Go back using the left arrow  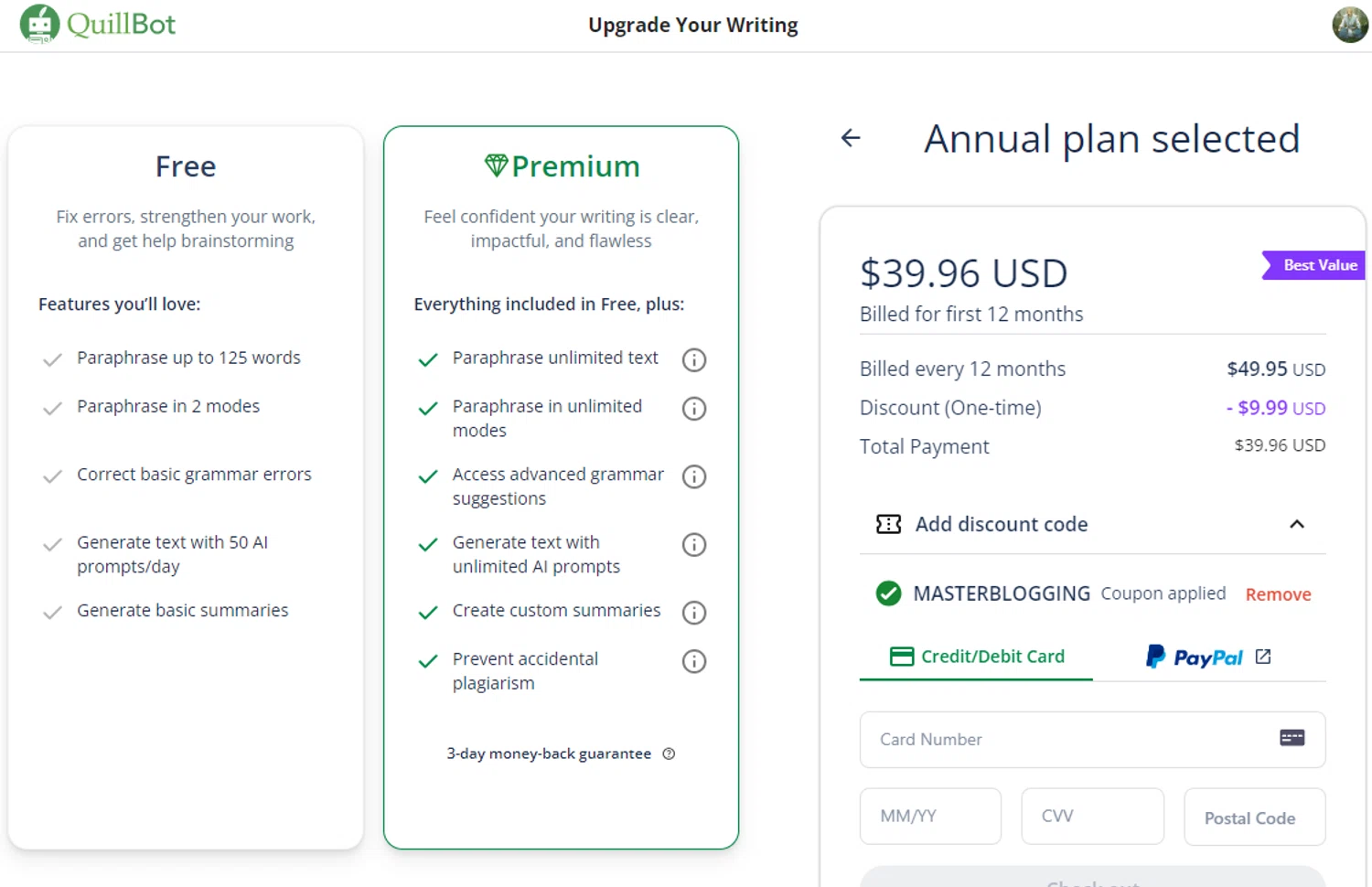click(851, 138)
